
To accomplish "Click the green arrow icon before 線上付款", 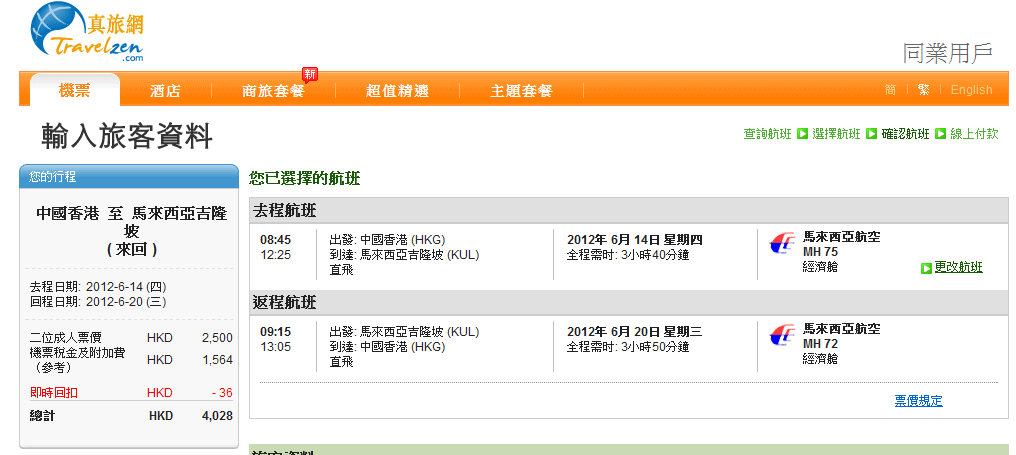I will click(x=940, y=134).
